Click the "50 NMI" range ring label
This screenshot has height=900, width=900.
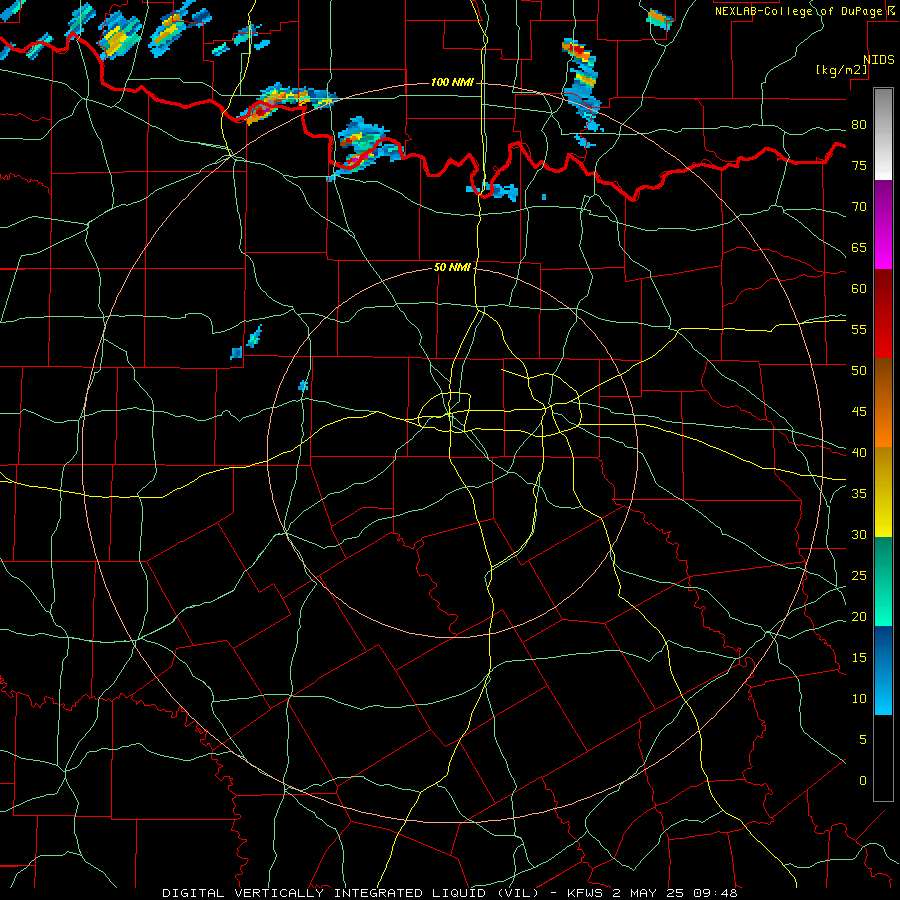(452, 267)
